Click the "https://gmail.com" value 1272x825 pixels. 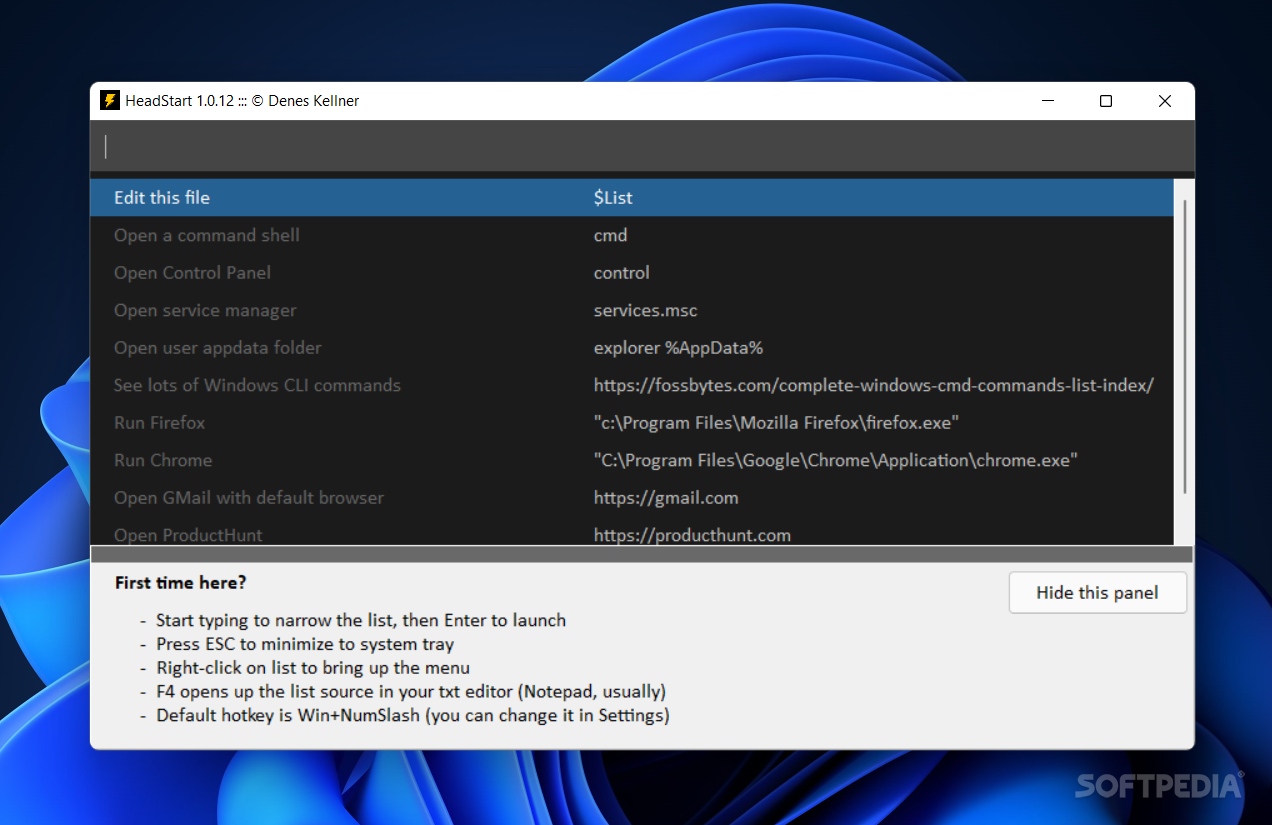pos(666,498)
